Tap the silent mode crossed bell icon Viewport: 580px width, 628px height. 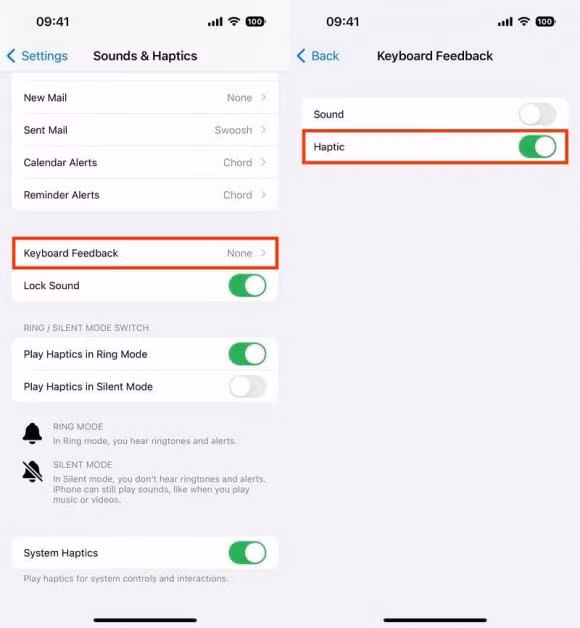pyautogui.click(x=32, y=471)
